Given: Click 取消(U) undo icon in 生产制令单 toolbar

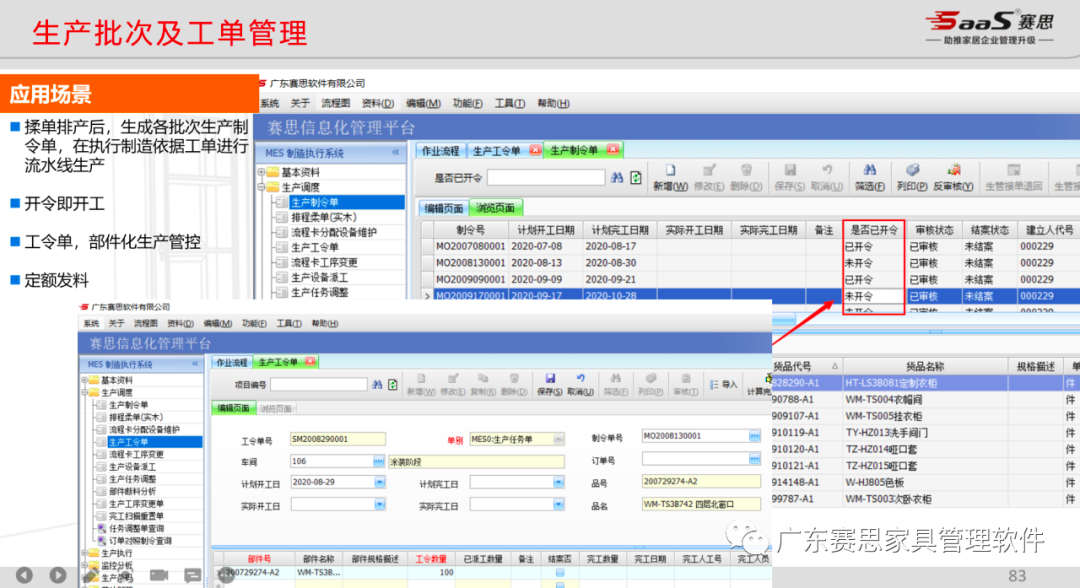Looking at the screenshot, I should click(x=827, y=170).
